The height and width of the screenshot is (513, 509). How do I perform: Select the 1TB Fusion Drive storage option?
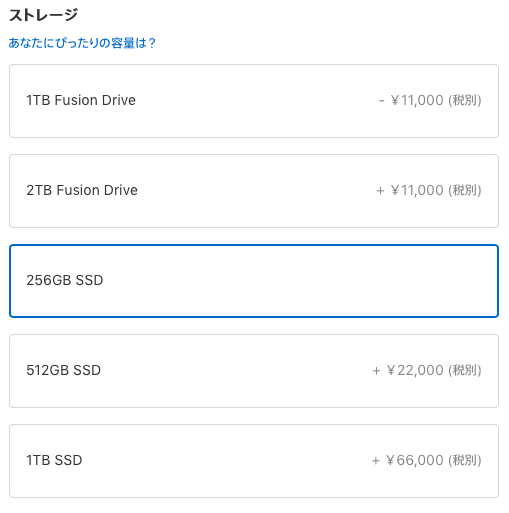tap(254, 101)
